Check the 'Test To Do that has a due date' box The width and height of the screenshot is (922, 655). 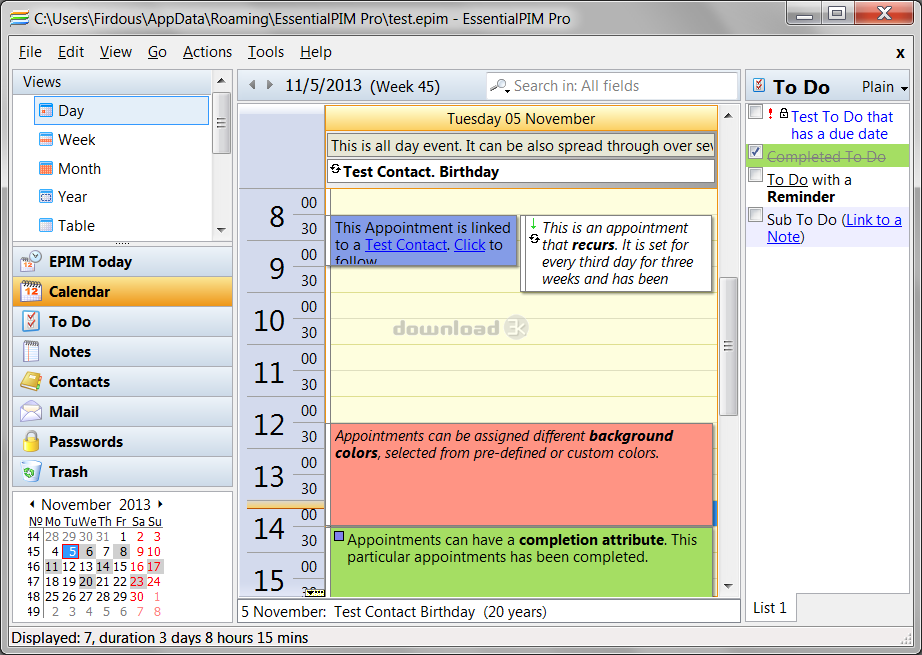click(x=756, y=113)
